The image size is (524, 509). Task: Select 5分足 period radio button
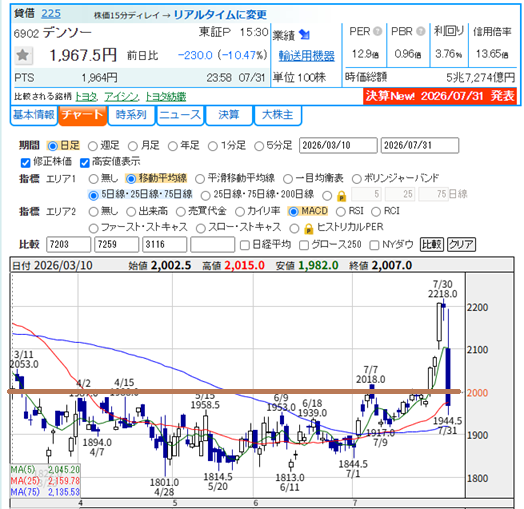pos(259,146)
